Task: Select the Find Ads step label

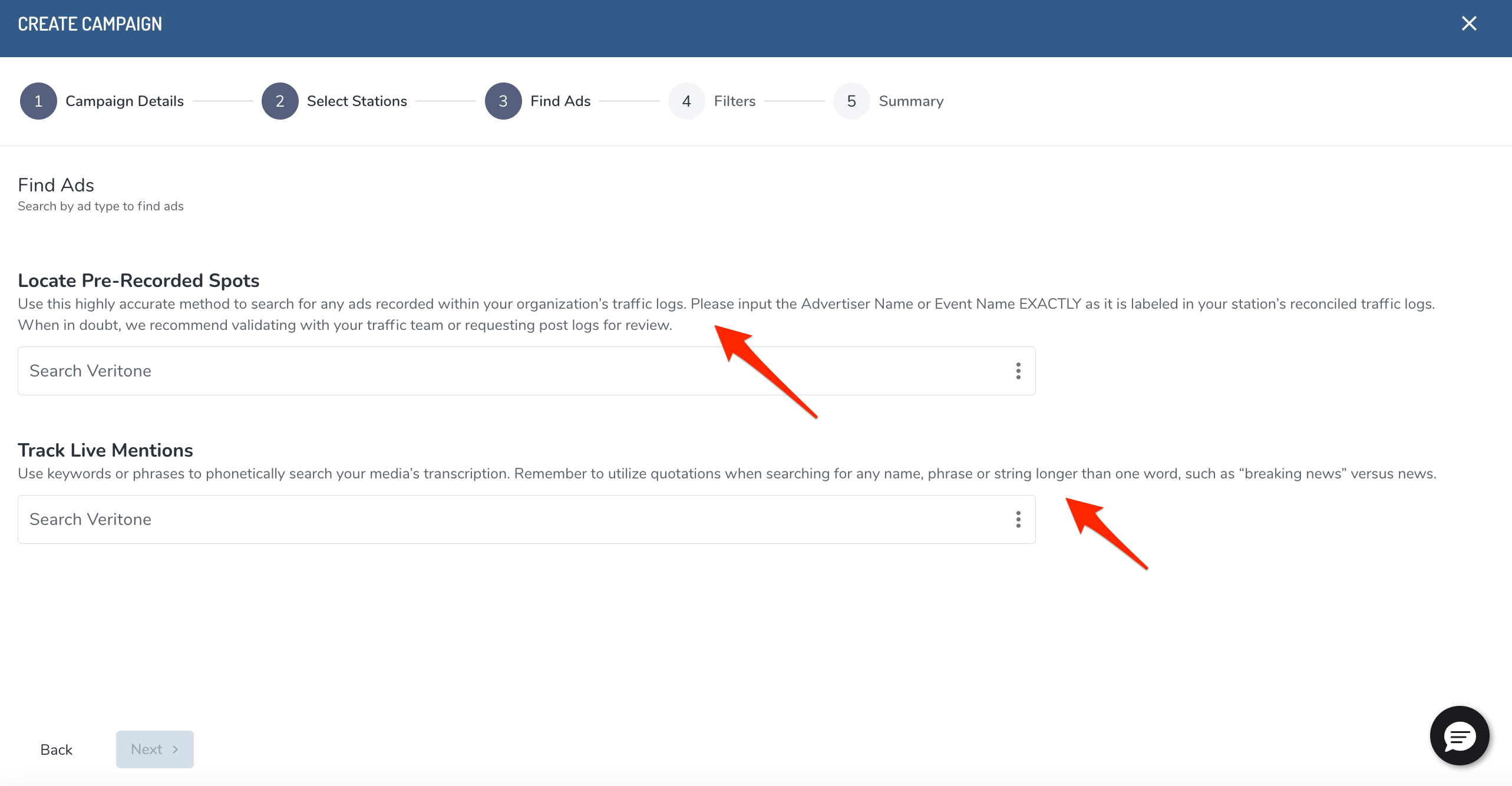Action: pyautogui.click(x=560, y=101)
